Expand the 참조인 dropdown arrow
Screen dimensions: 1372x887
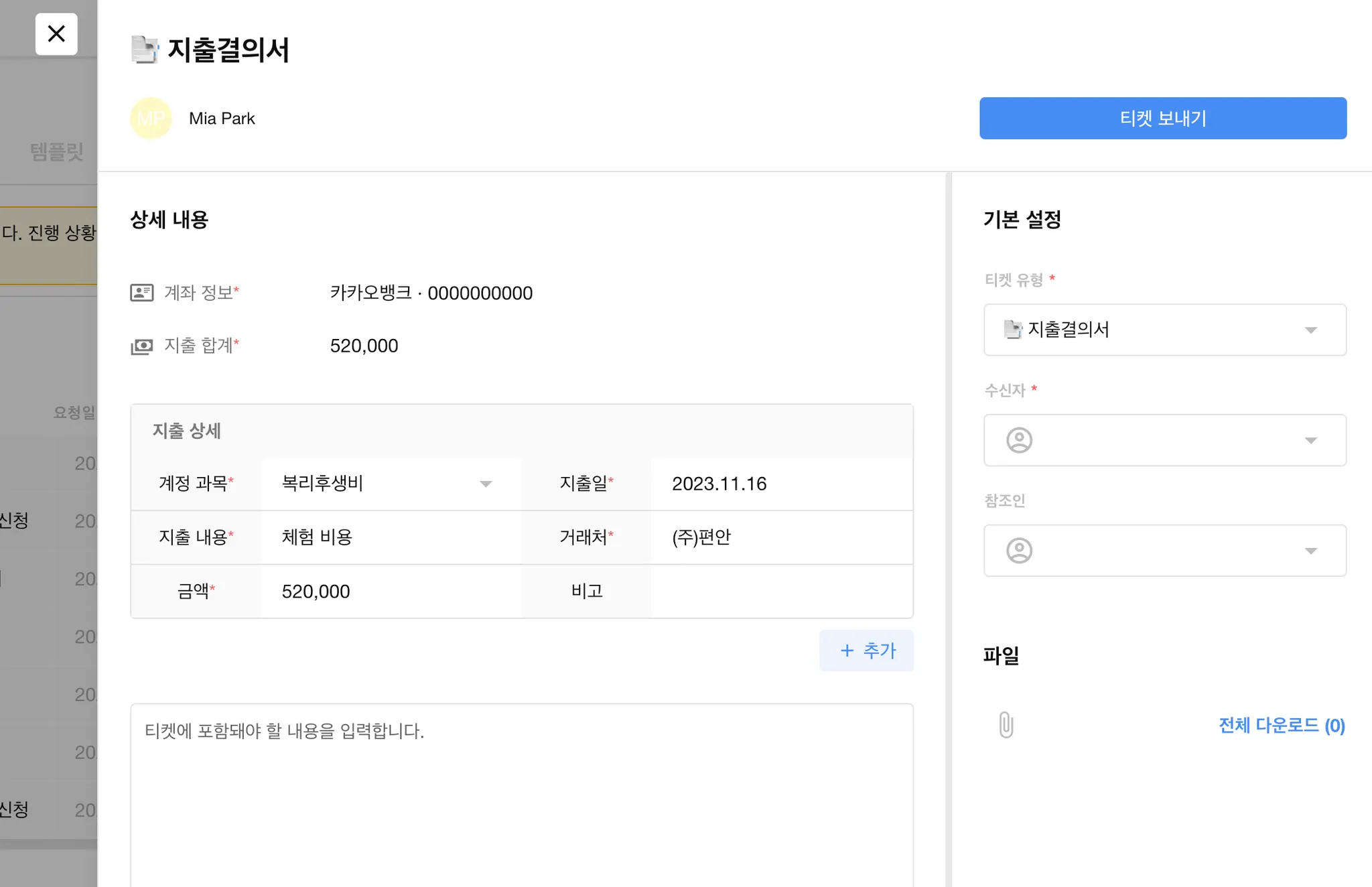click(x=1310, y=551)
